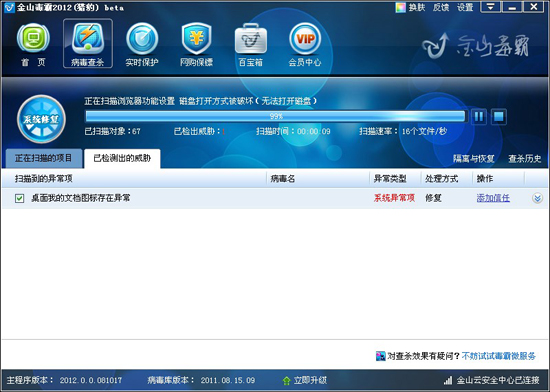Uncheck 桌面我的文档图标存在异常 checkbox
Image resolution: width=550 pixels, height=392 pixels.
[x=19, y=198]
